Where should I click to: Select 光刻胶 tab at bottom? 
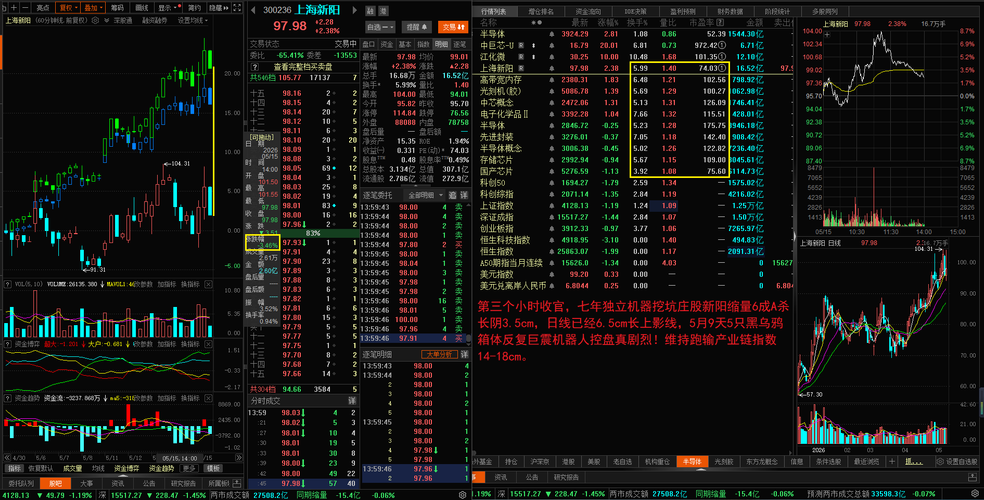coord(724,462)
